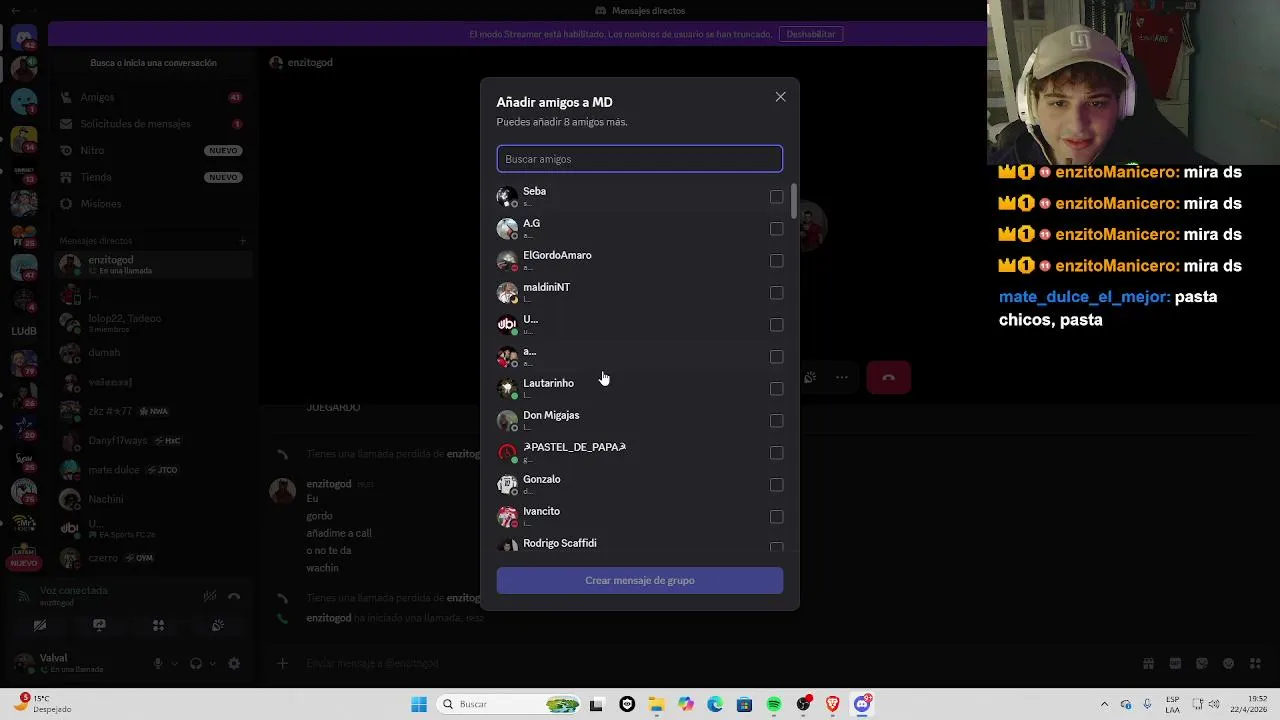Select Gonzalo's checkbox

pyautogui.click(x=776, y=485)
